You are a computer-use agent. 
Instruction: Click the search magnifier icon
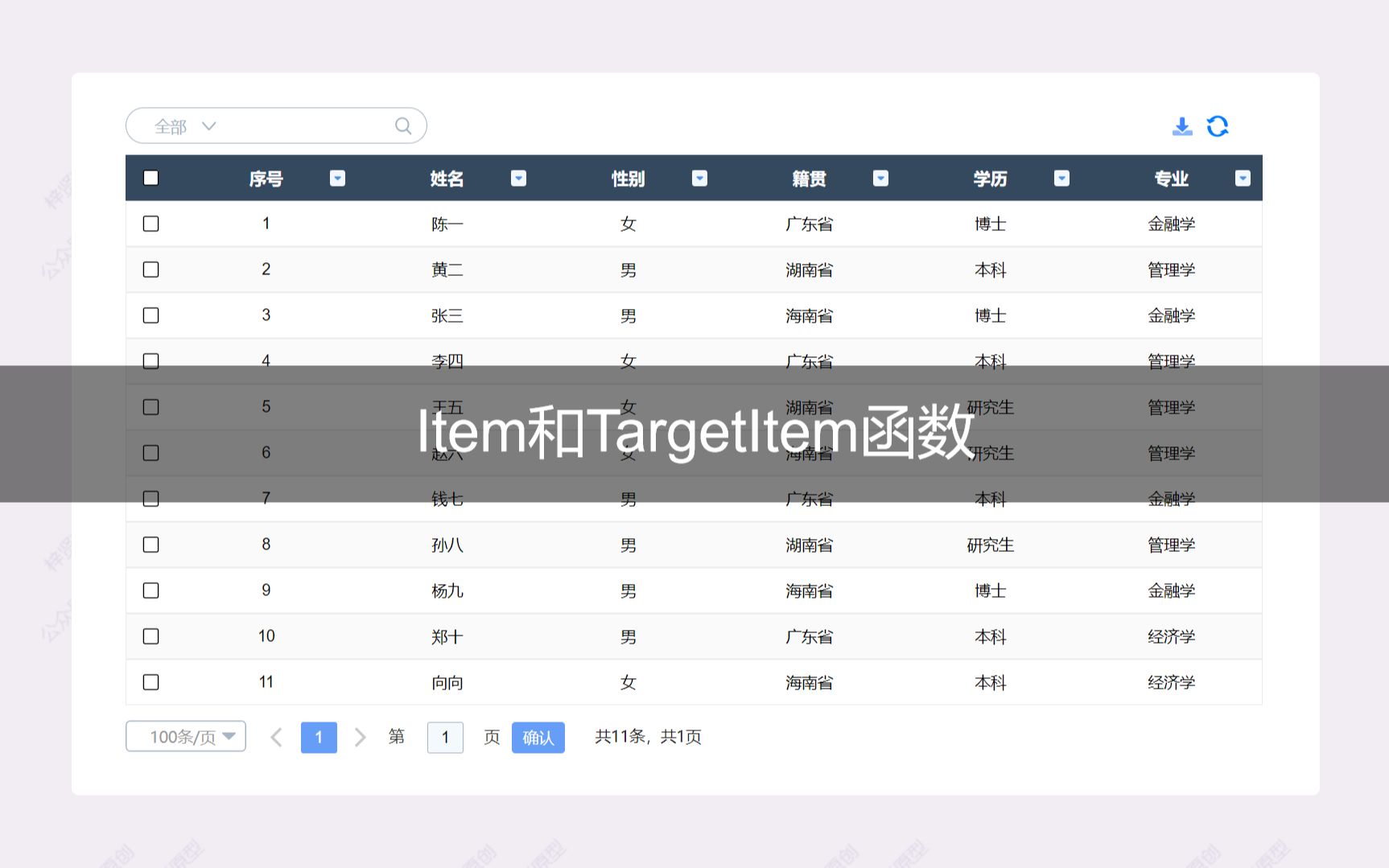[x=403, y=126]
